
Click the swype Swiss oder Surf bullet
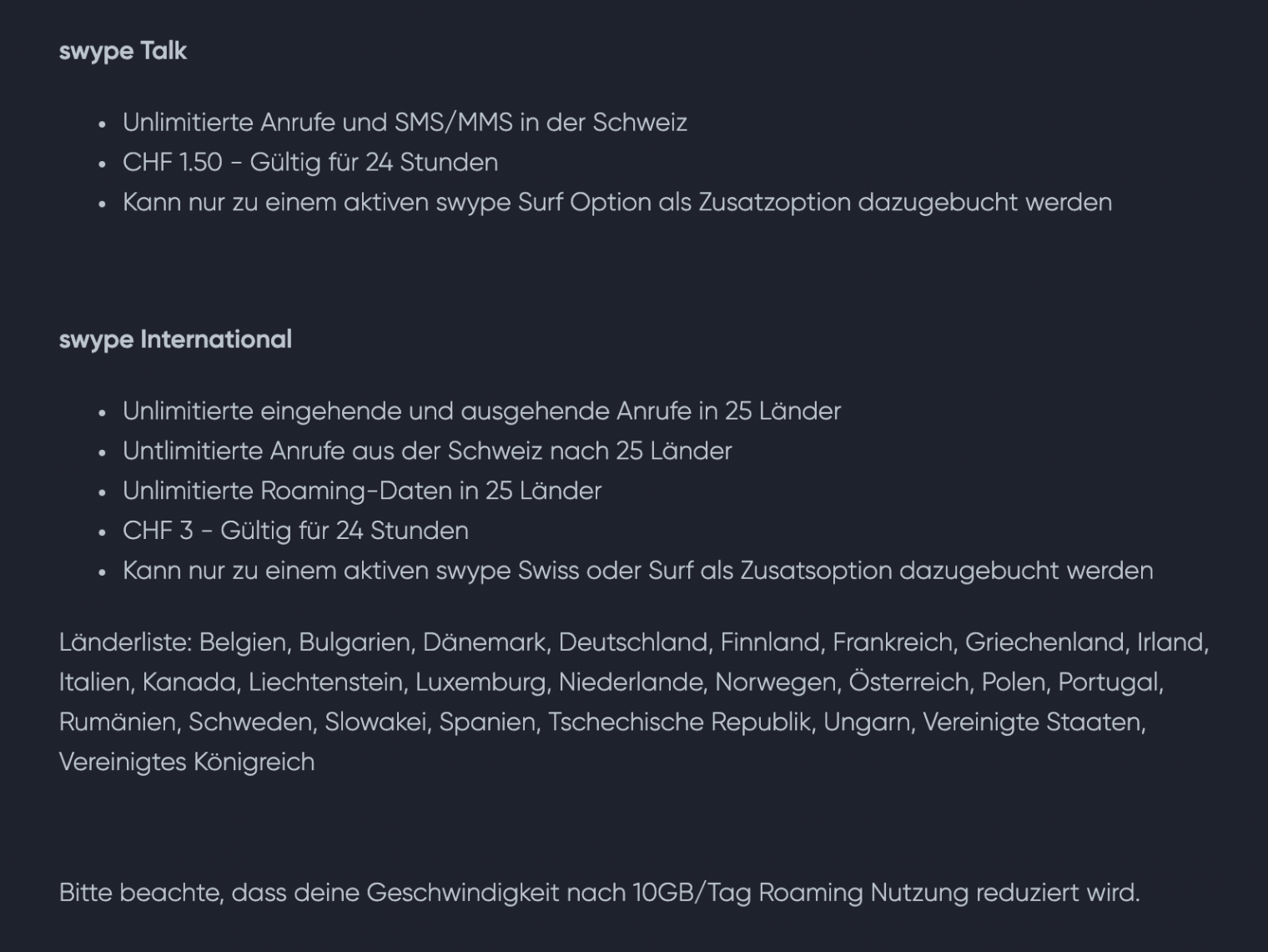pyautogui.click(x=637, y=572)
